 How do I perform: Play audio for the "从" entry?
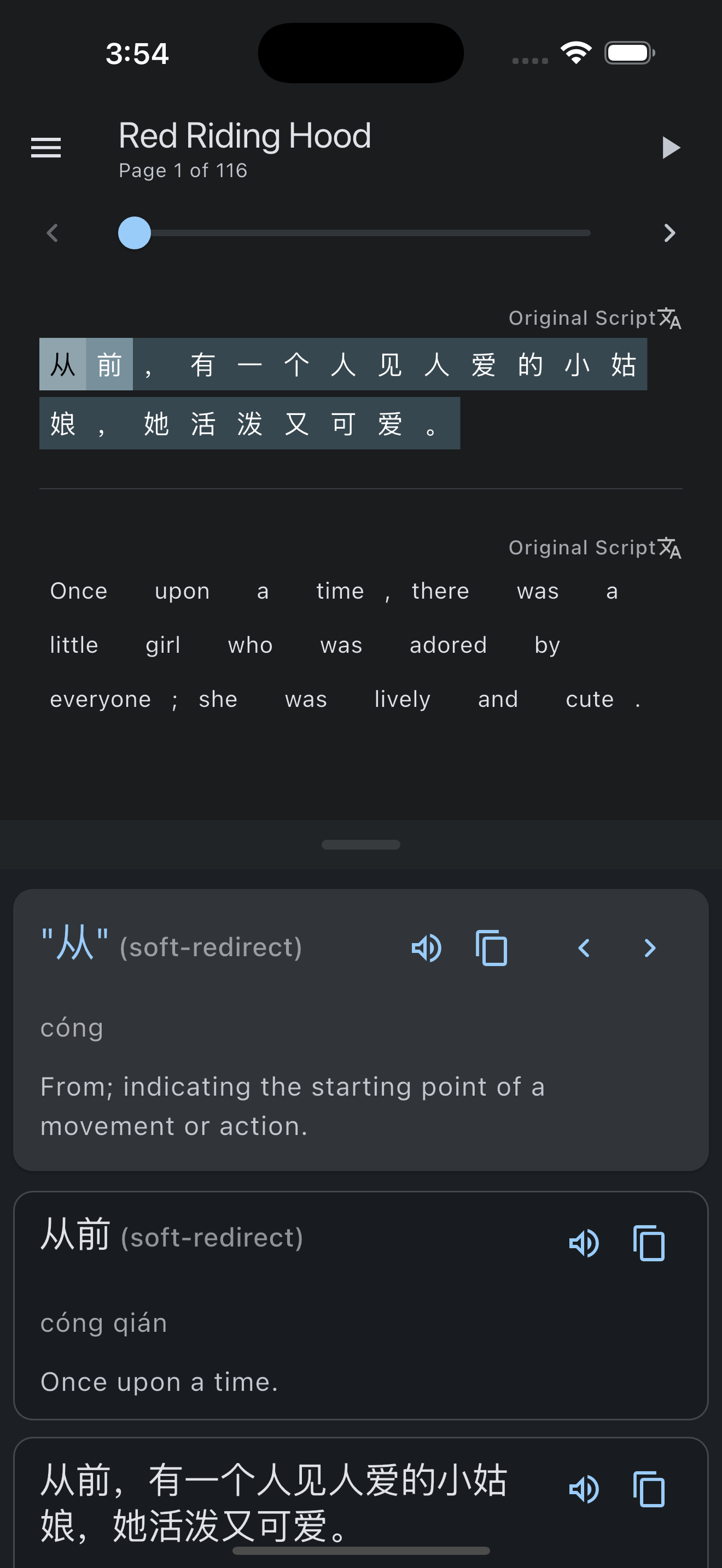tap(426, 947)
